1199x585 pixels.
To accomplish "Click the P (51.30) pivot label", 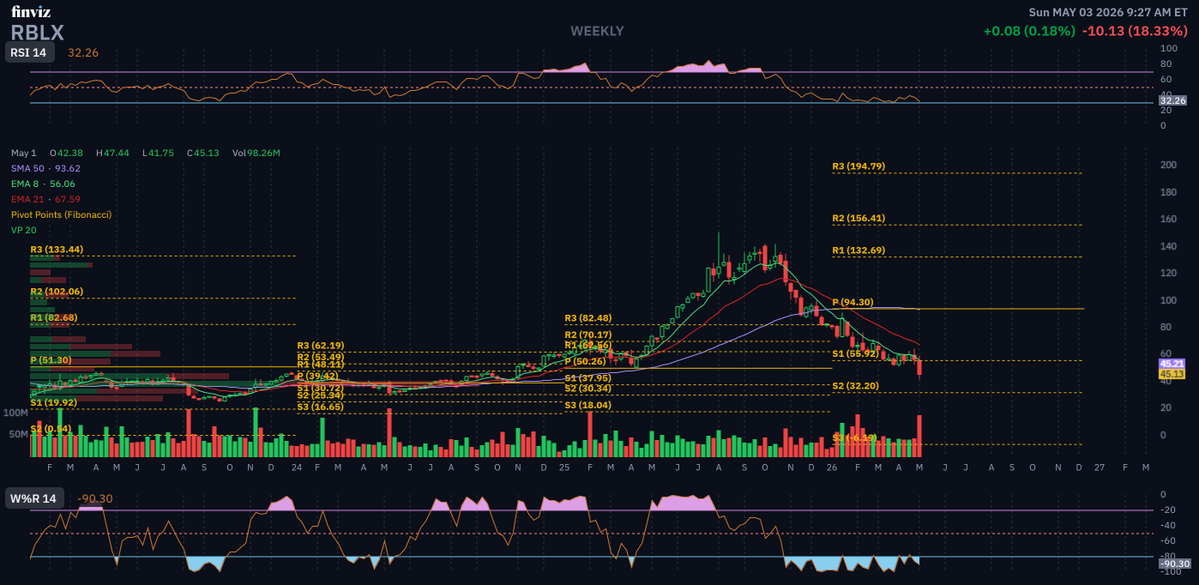I will (x=51, y=359).
